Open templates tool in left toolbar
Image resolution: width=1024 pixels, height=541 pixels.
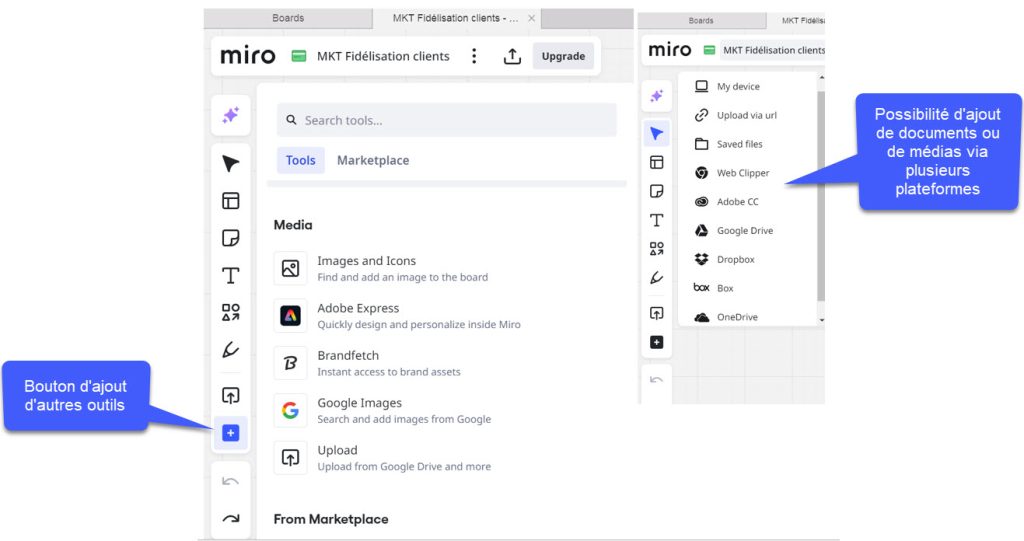(x=231, y=201)
